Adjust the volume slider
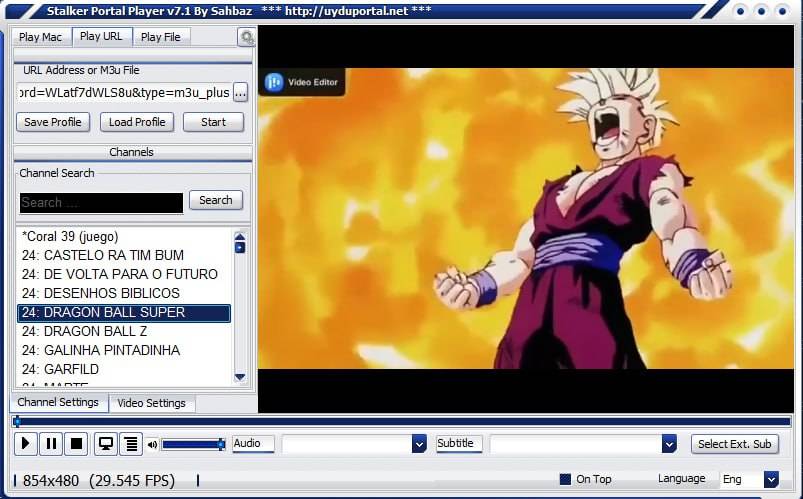Screen dimensions: 803x499 pyautogui.click(x=194, y=444)
